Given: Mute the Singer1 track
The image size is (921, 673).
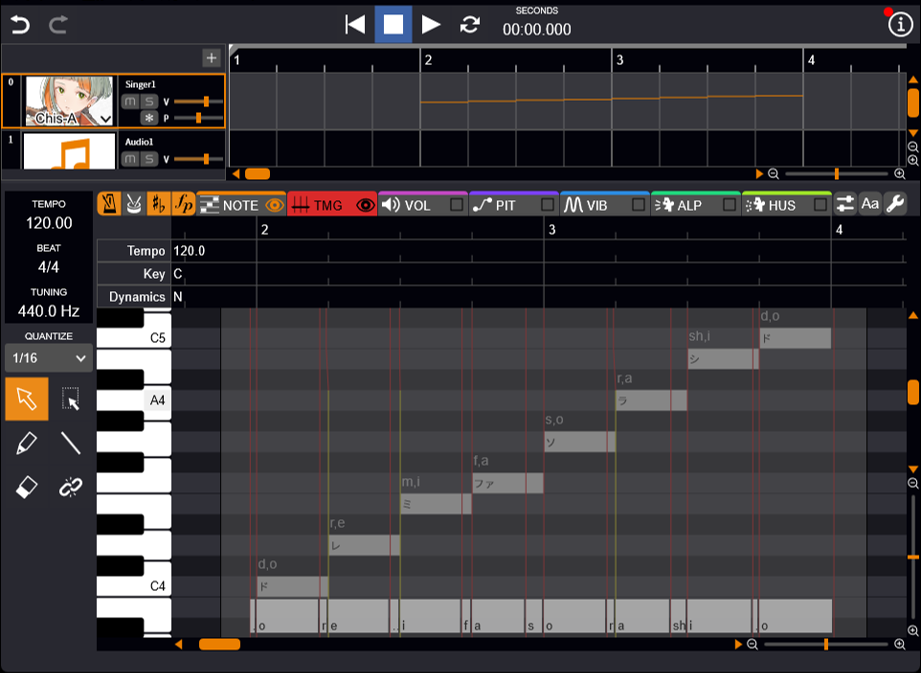Looking at the screenshot, I should [x=131, y=102].
